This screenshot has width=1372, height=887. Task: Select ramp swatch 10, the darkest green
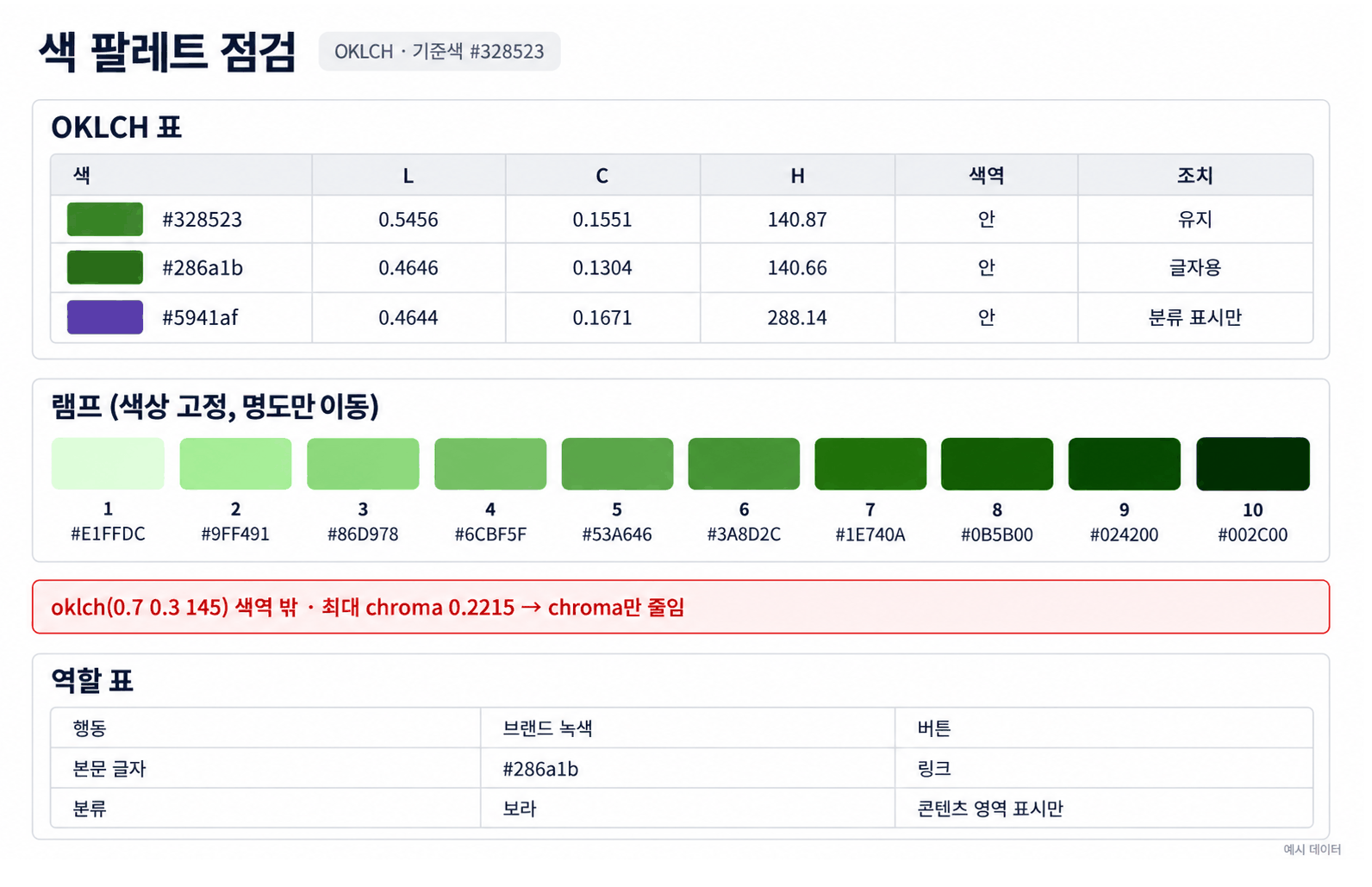click(x=1253, y=464)
